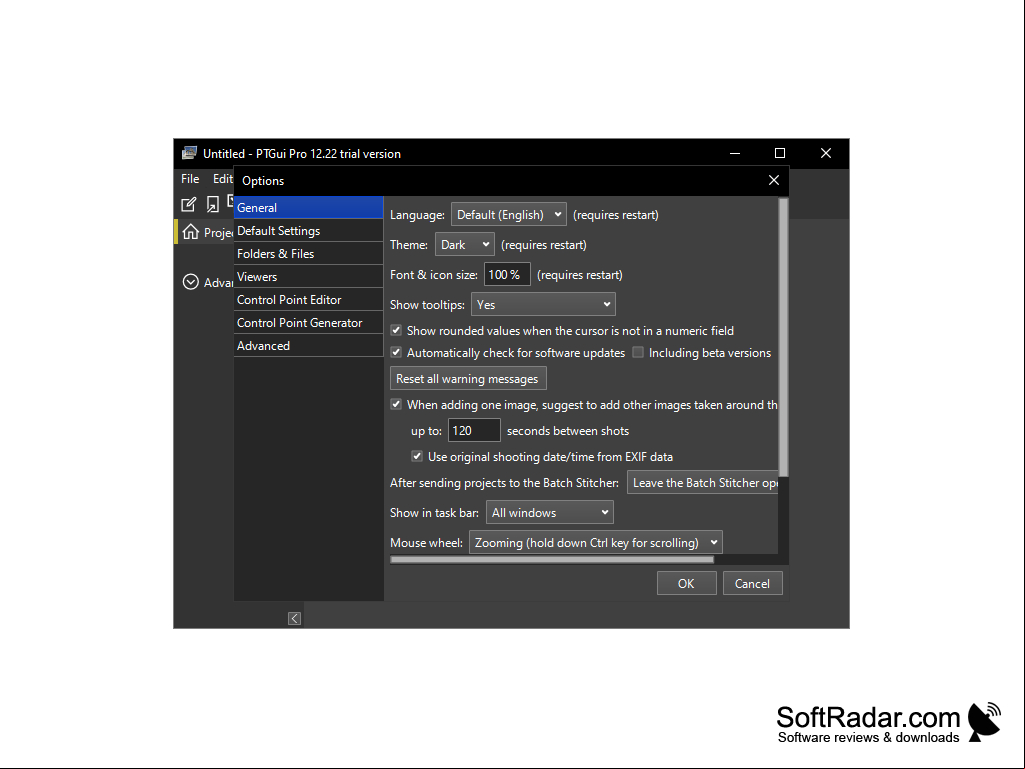Click the horizontal scrollbar in Options
Image resolution: width=1025 pixels, height=769 pixels.
[x=552, y=560]
